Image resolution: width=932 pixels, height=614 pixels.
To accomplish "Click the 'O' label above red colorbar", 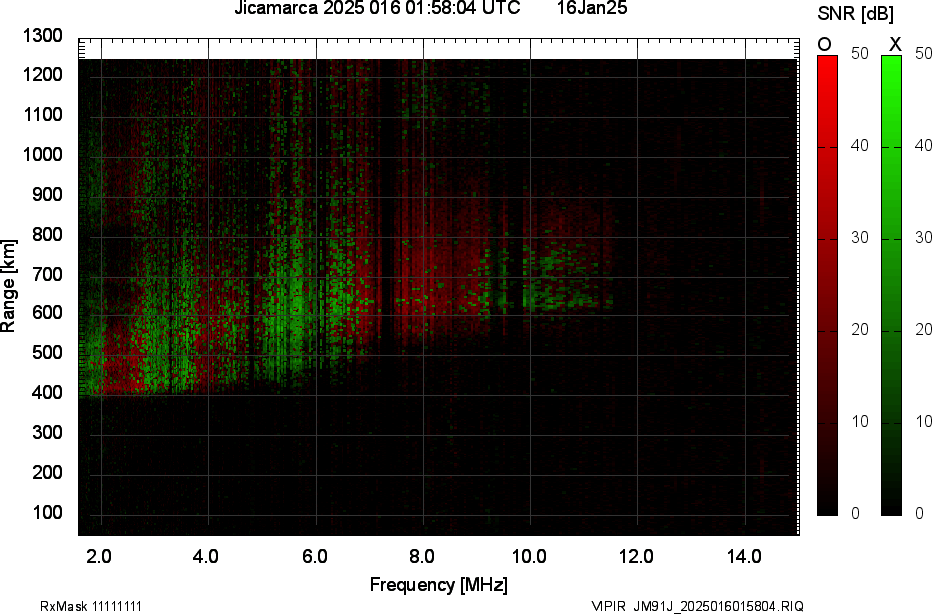I will (x=824, y=44).
